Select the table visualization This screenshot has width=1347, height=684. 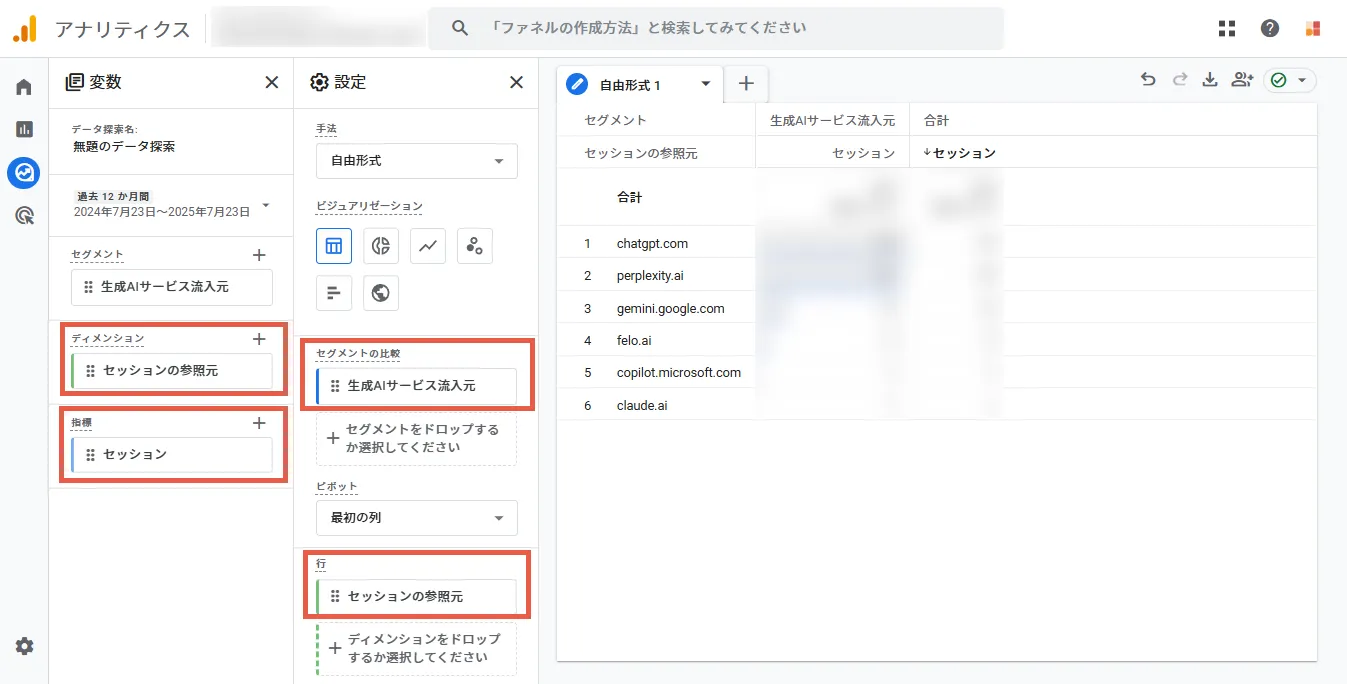click(x=334, y=245)
